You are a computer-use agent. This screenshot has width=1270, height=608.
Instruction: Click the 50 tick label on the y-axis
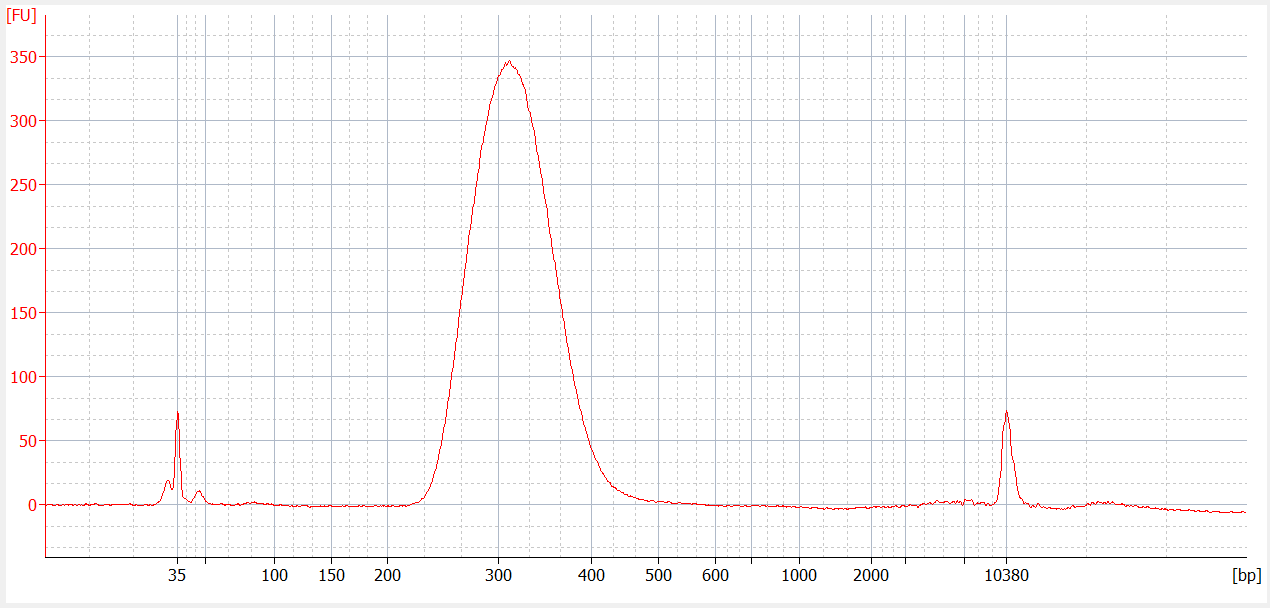27,441
